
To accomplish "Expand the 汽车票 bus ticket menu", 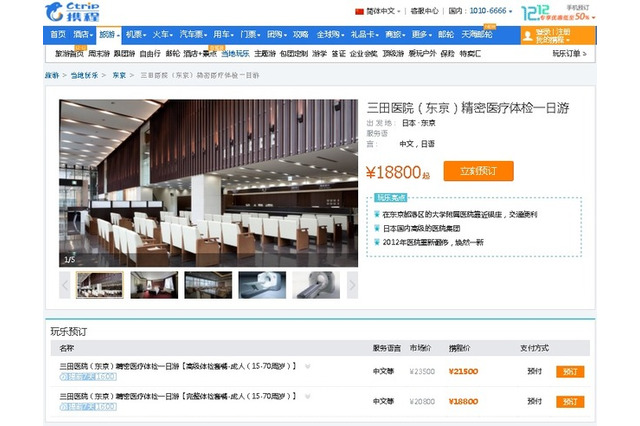I will coord(193,35).
